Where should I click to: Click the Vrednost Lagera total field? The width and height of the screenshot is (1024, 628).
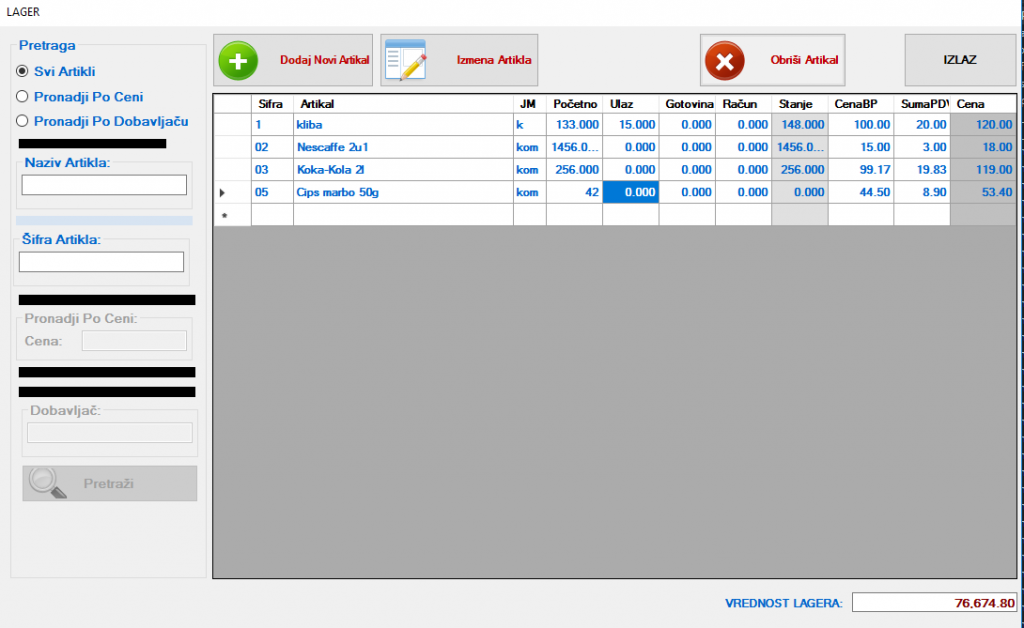coord(935,603)
